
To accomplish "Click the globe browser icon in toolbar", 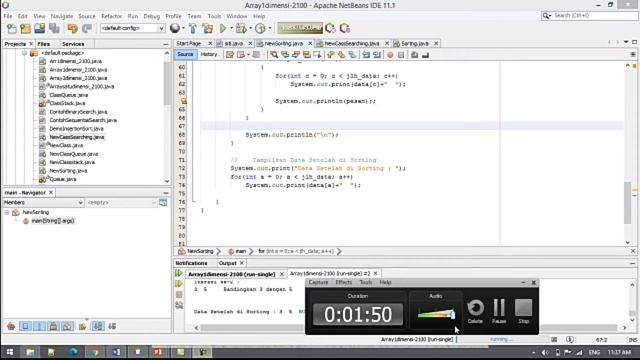I will tap(175, 28).
